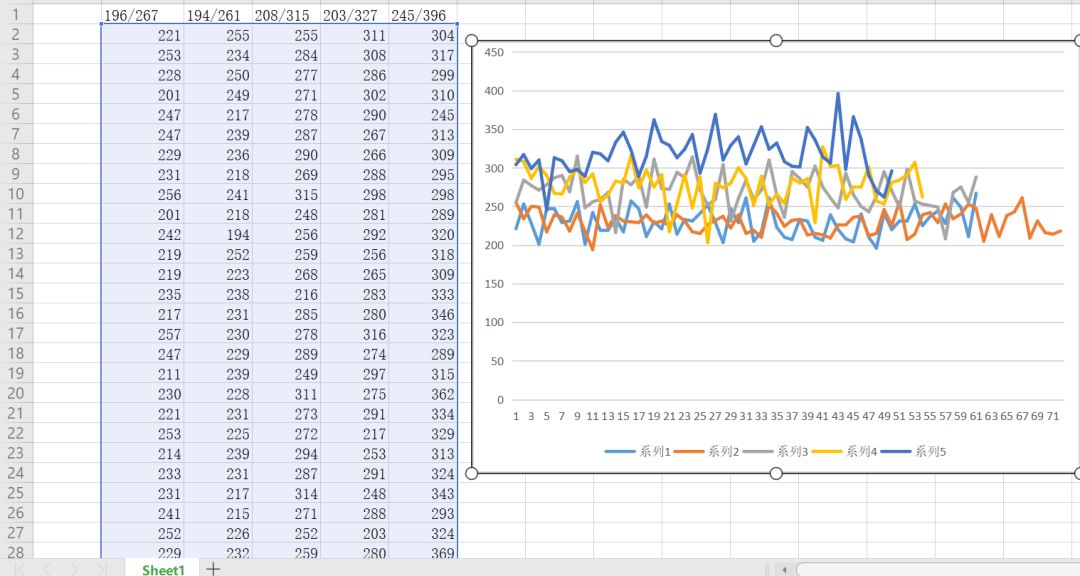
Task: Select legend entry 系列2
Action: (x=707, y=452)
